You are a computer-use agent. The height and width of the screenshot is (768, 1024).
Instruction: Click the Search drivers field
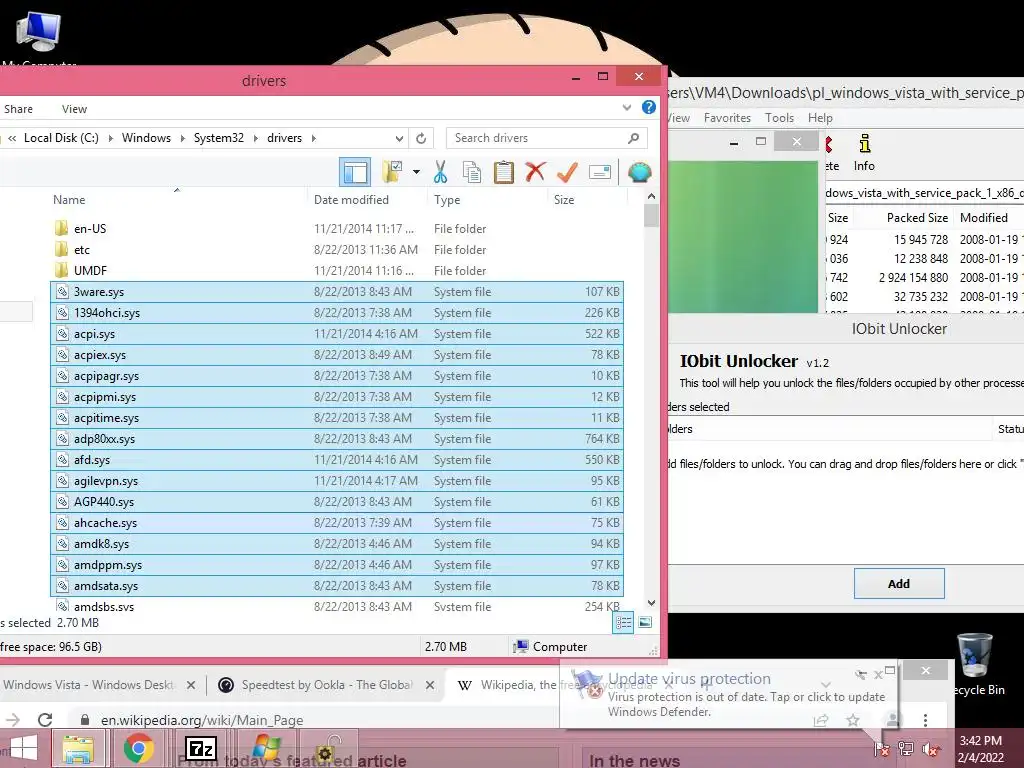click(x=547, y=138)
